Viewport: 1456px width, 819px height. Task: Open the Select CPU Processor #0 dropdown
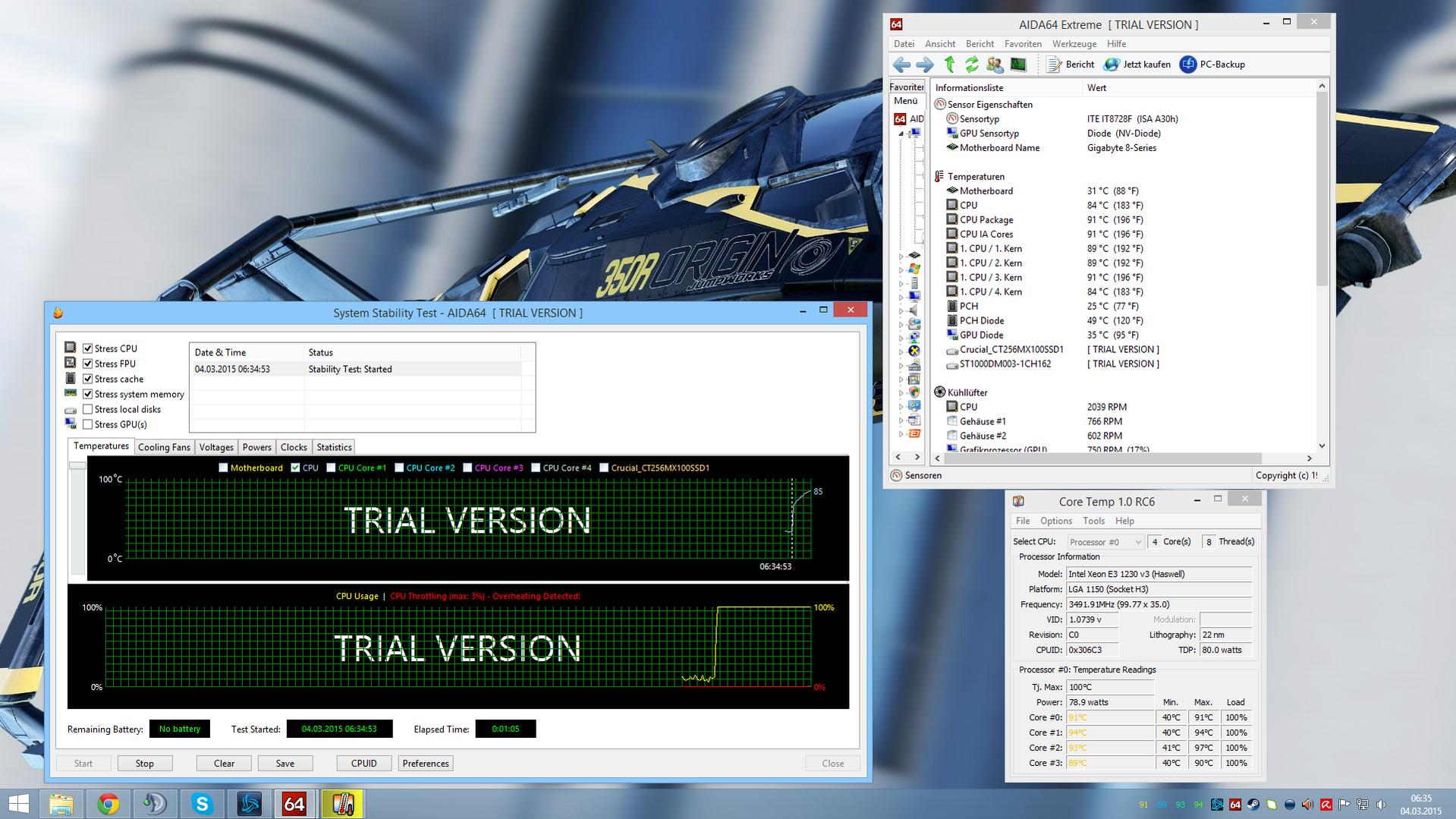click(x=1105, y=542)
